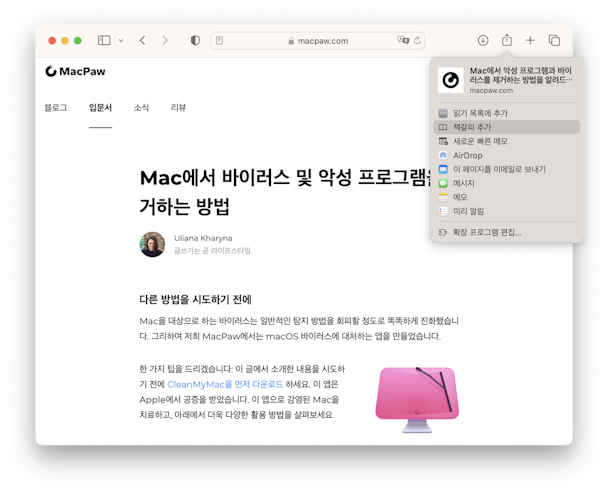This screenshot has width=608, height=492.
Task: Minimize window with yellow button
Action: click(65, 41)
